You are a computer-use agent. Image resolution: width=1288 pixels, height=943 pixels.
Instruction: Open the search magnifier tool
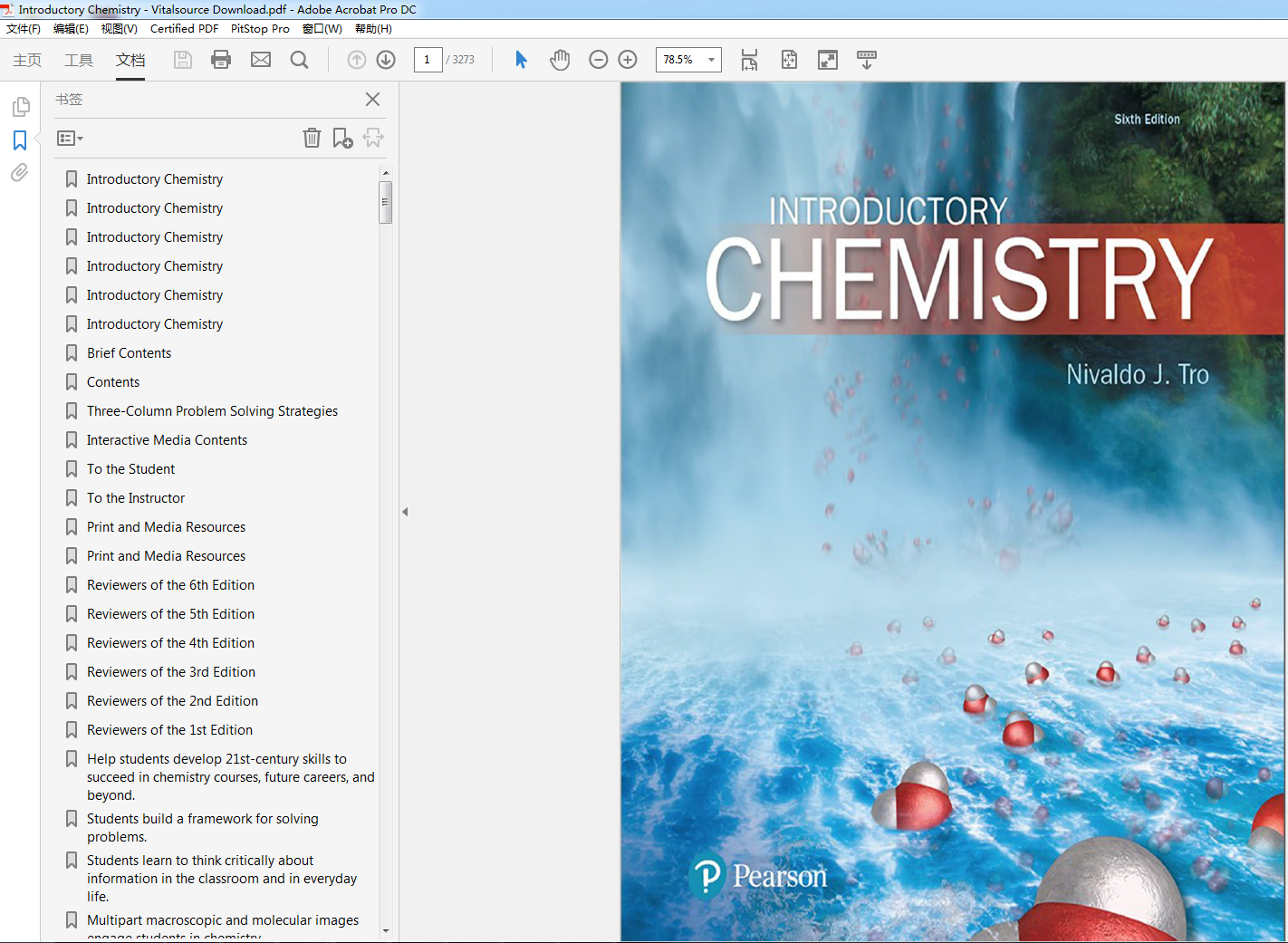[x=299, y=60]
